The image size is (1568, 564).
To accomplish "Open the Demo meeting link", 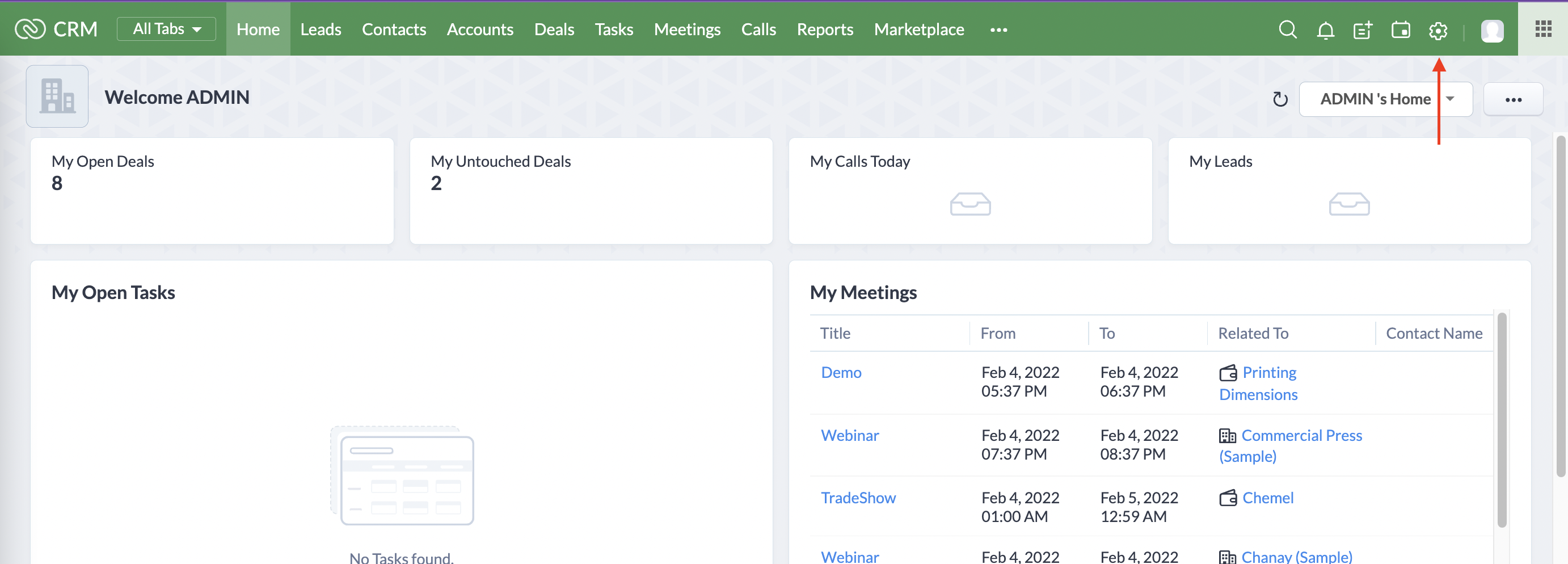I will [841, 372].
